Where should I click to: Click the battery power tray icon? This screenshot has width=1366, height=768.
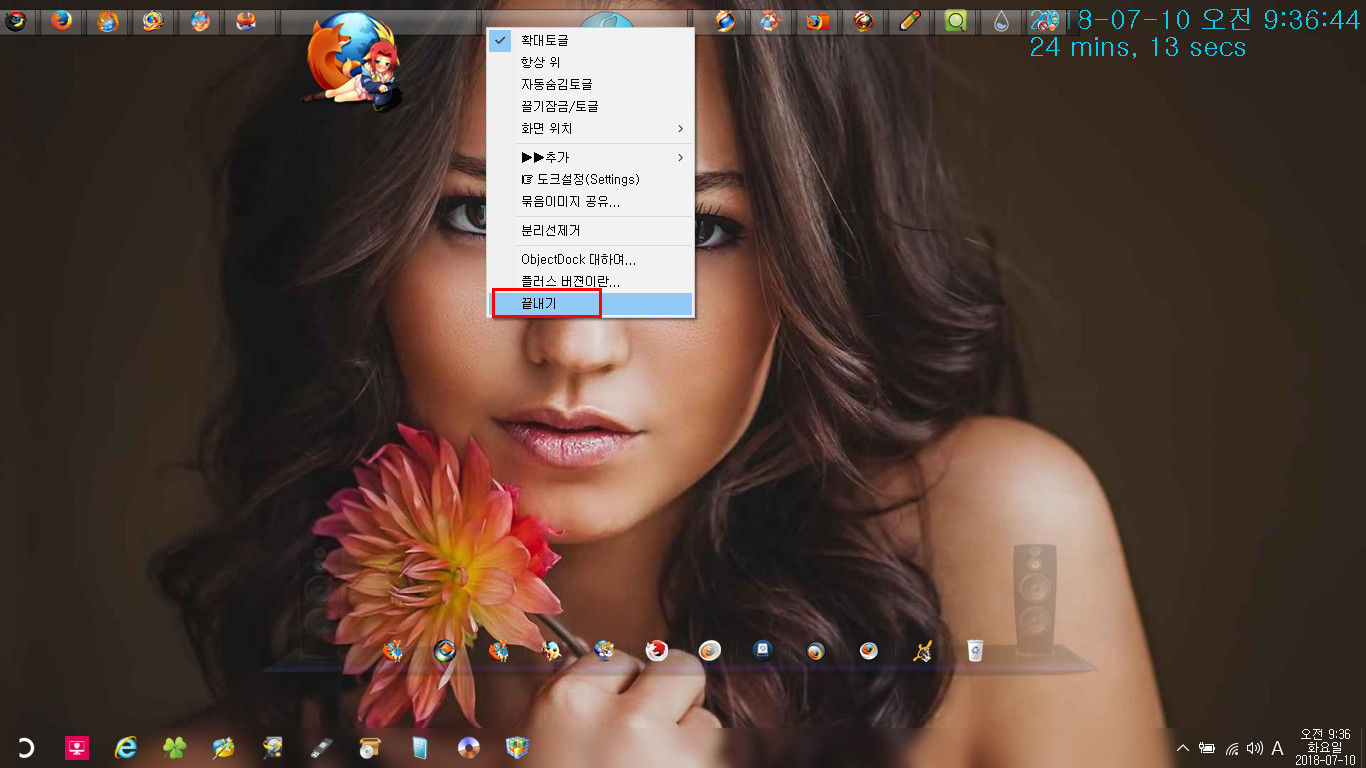click(1207, 748)
